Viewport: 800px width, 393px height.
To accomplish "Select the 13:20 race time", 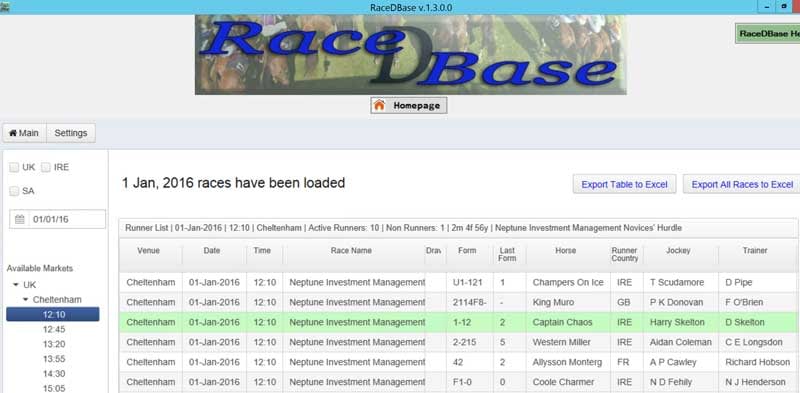I will [54, 344].
